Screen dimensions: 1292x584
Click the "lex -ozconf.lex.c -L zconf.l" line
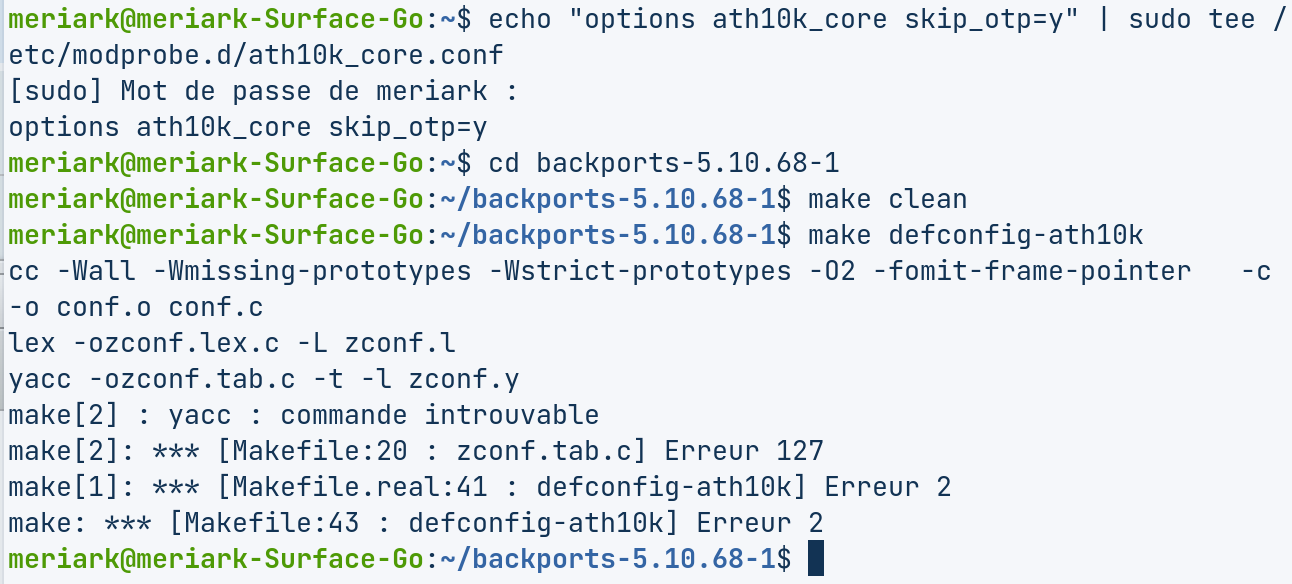click(x=232, y=343)
